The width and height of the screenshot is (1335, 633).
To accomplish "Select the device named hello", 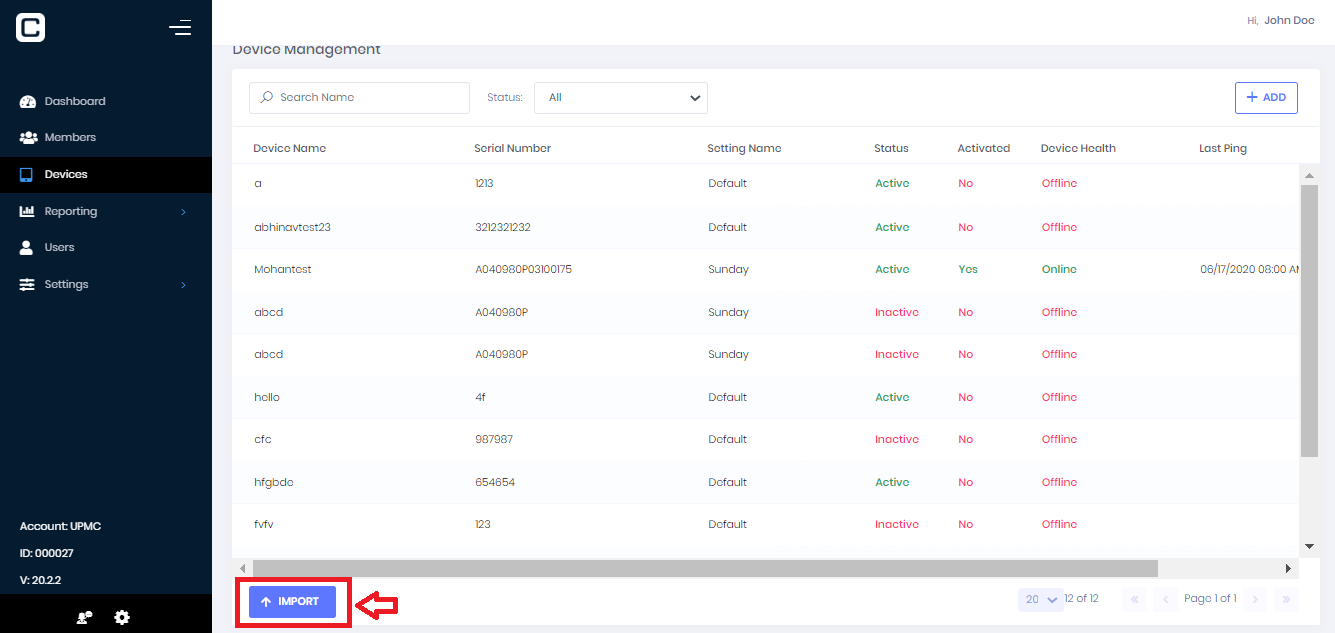I will [x=267, y=397].
